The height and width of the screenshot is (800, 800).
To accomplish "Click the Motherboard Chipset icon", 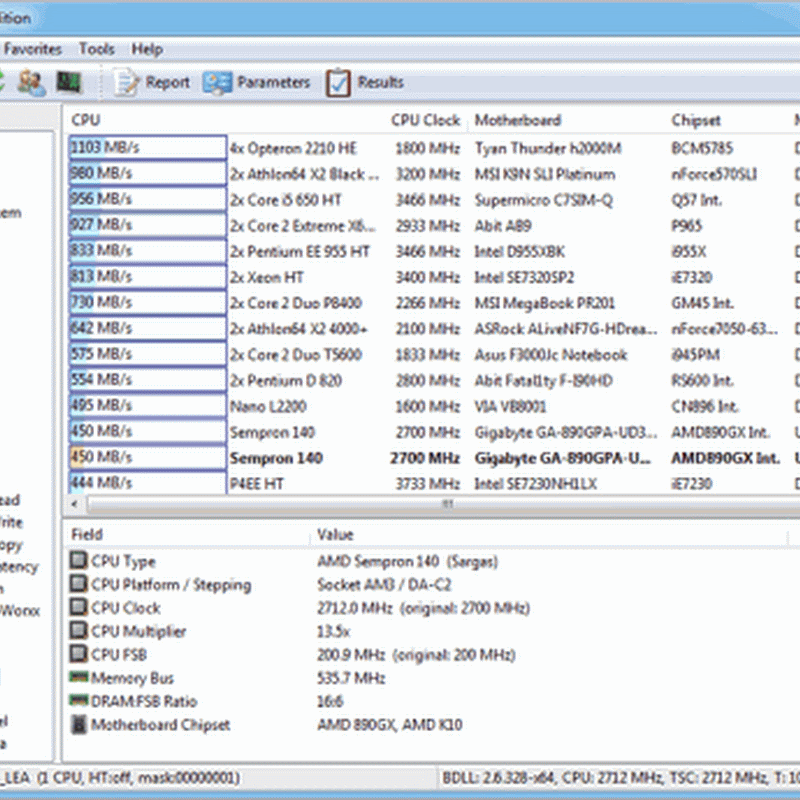I will click(x=78, y=725).
